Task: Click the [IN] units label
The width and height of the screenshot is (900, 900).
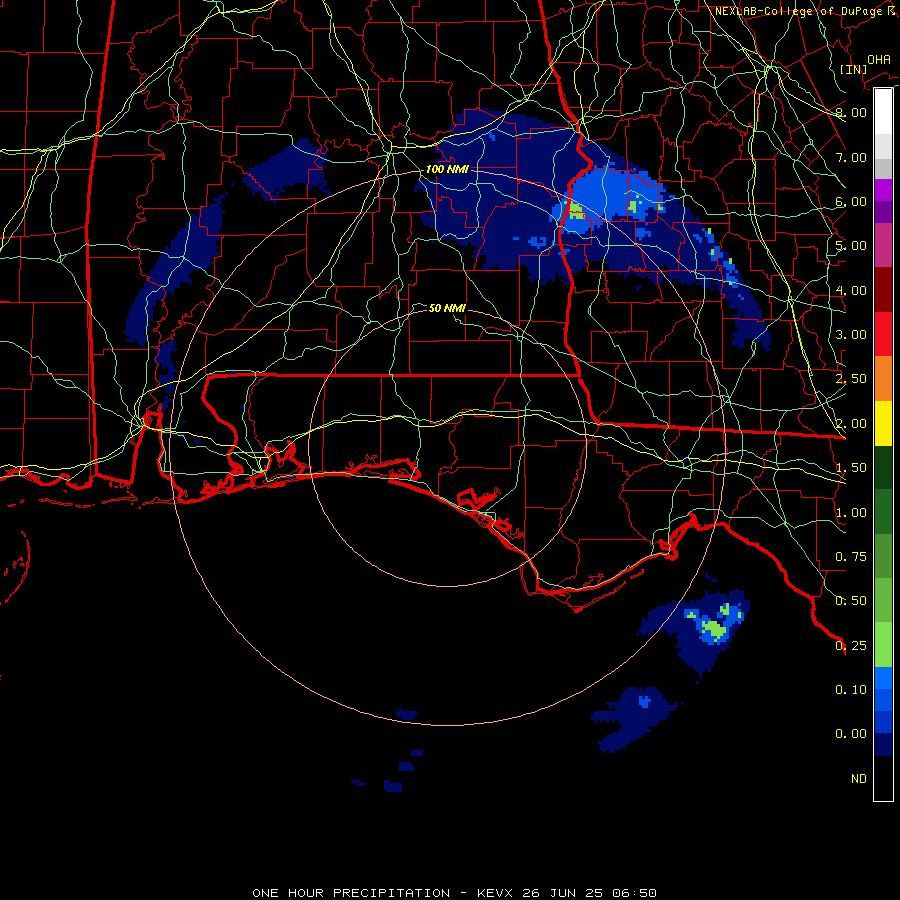Action: [853, 69]
